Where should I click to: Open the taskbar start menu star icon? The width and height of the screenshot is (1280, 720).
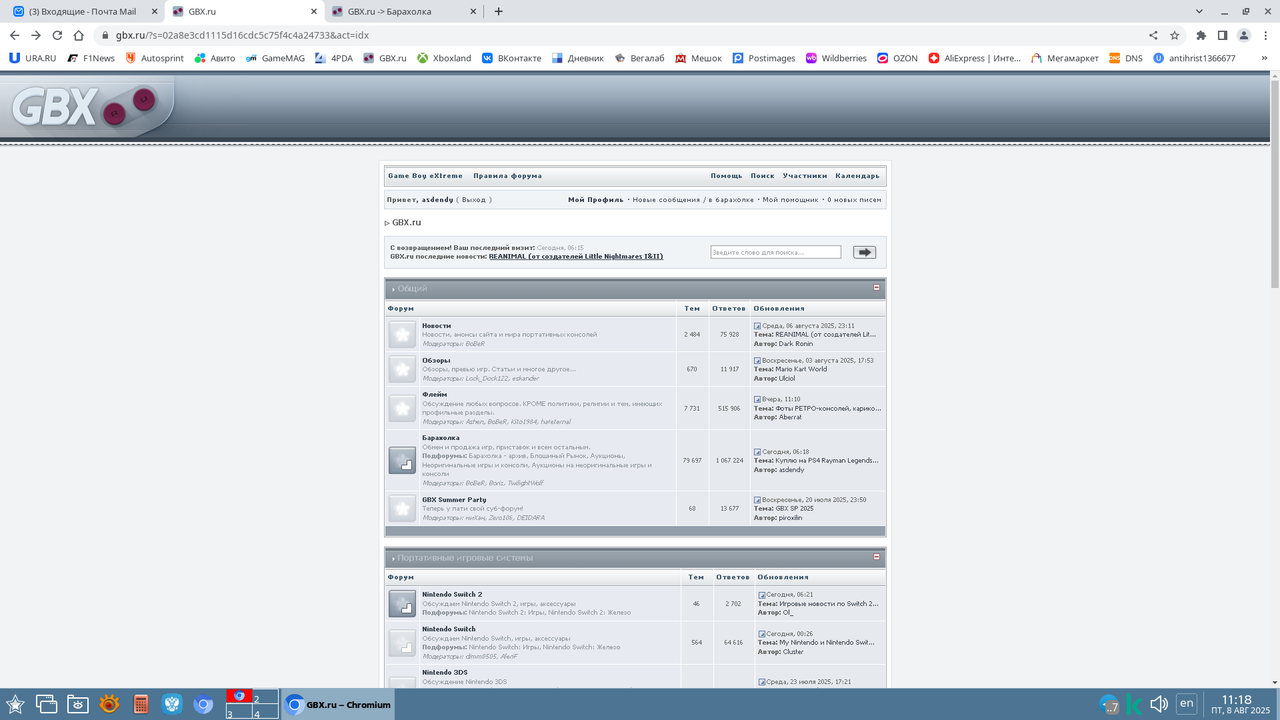click(x=15, y=704)
